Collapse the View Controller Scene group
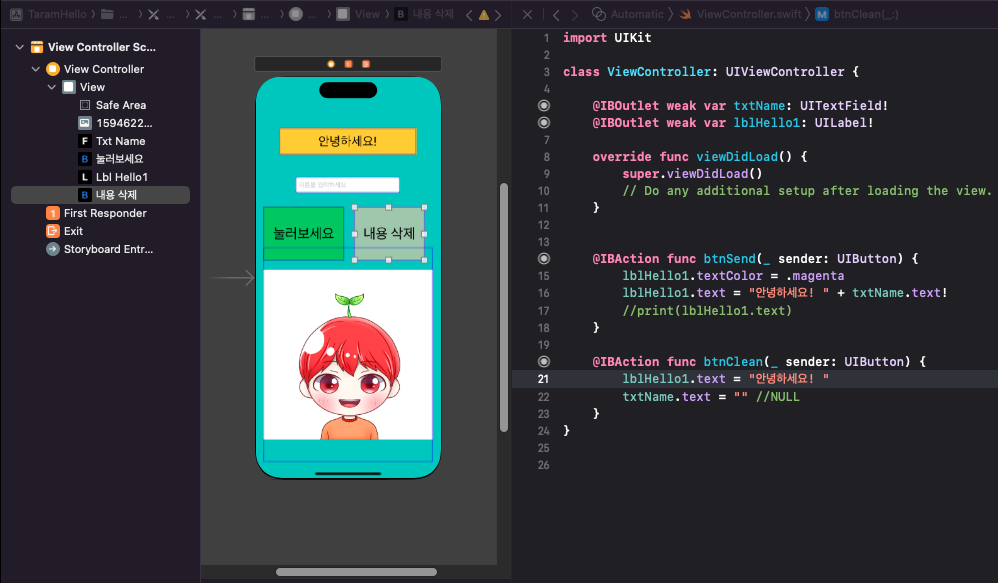Viewport: 998px width, 583px height. pyautogui.click(x=20, y=47)
